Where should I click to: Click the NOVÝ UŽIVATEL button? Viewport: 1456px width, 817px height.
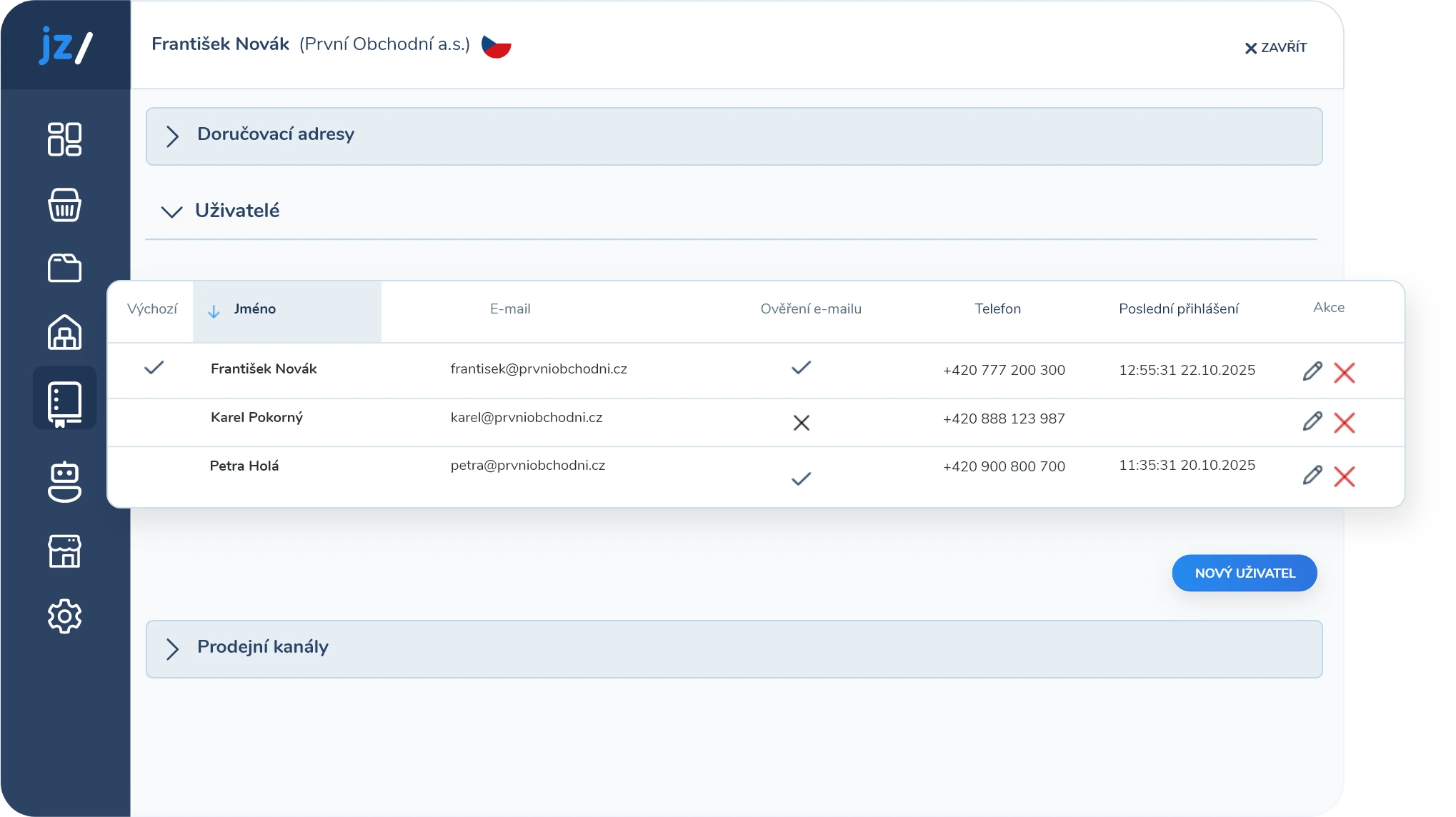(x=1244, y=573)
